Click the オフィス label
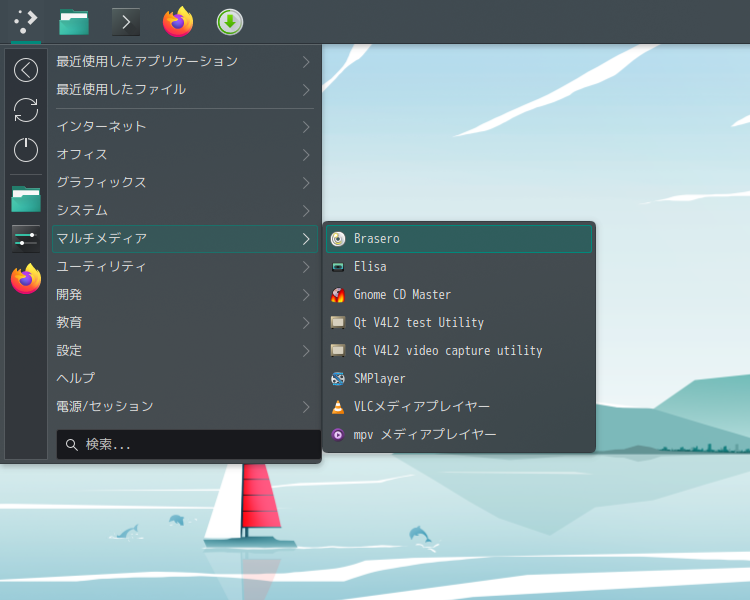 click(x=82, y=155)
